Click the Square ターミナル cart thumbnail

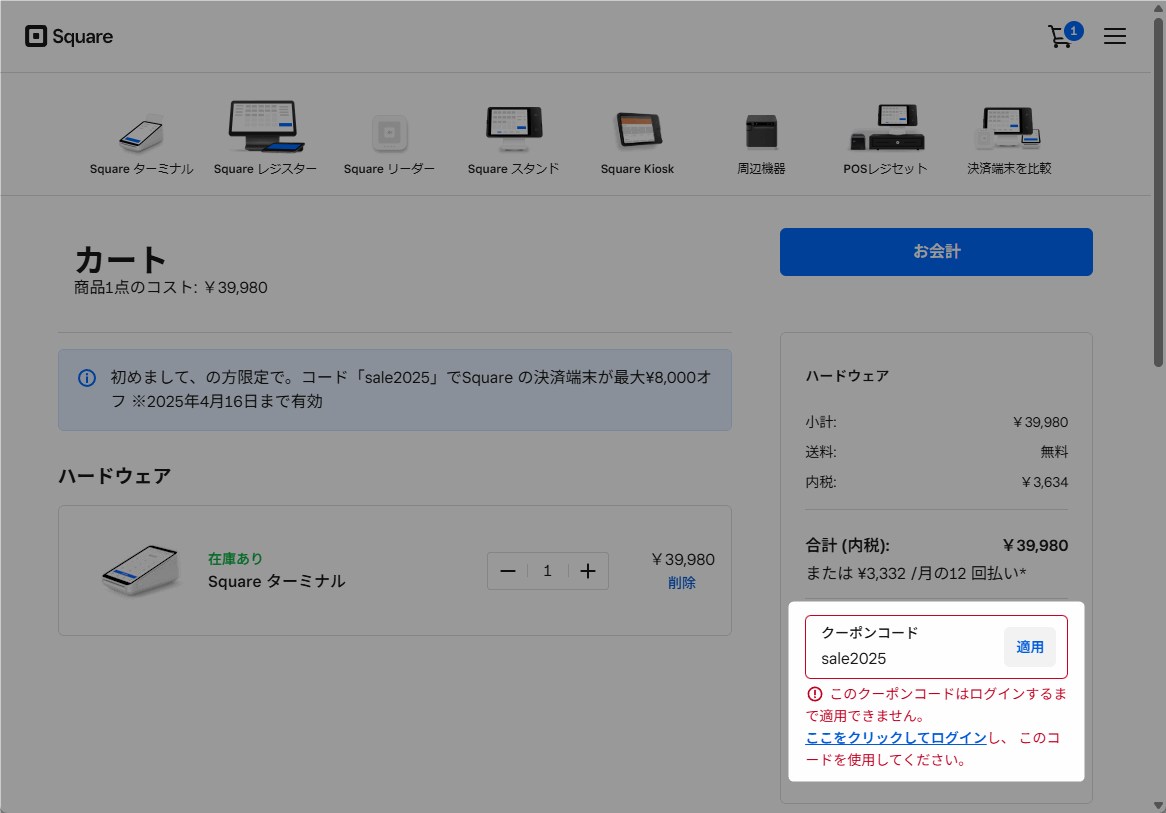141,570
